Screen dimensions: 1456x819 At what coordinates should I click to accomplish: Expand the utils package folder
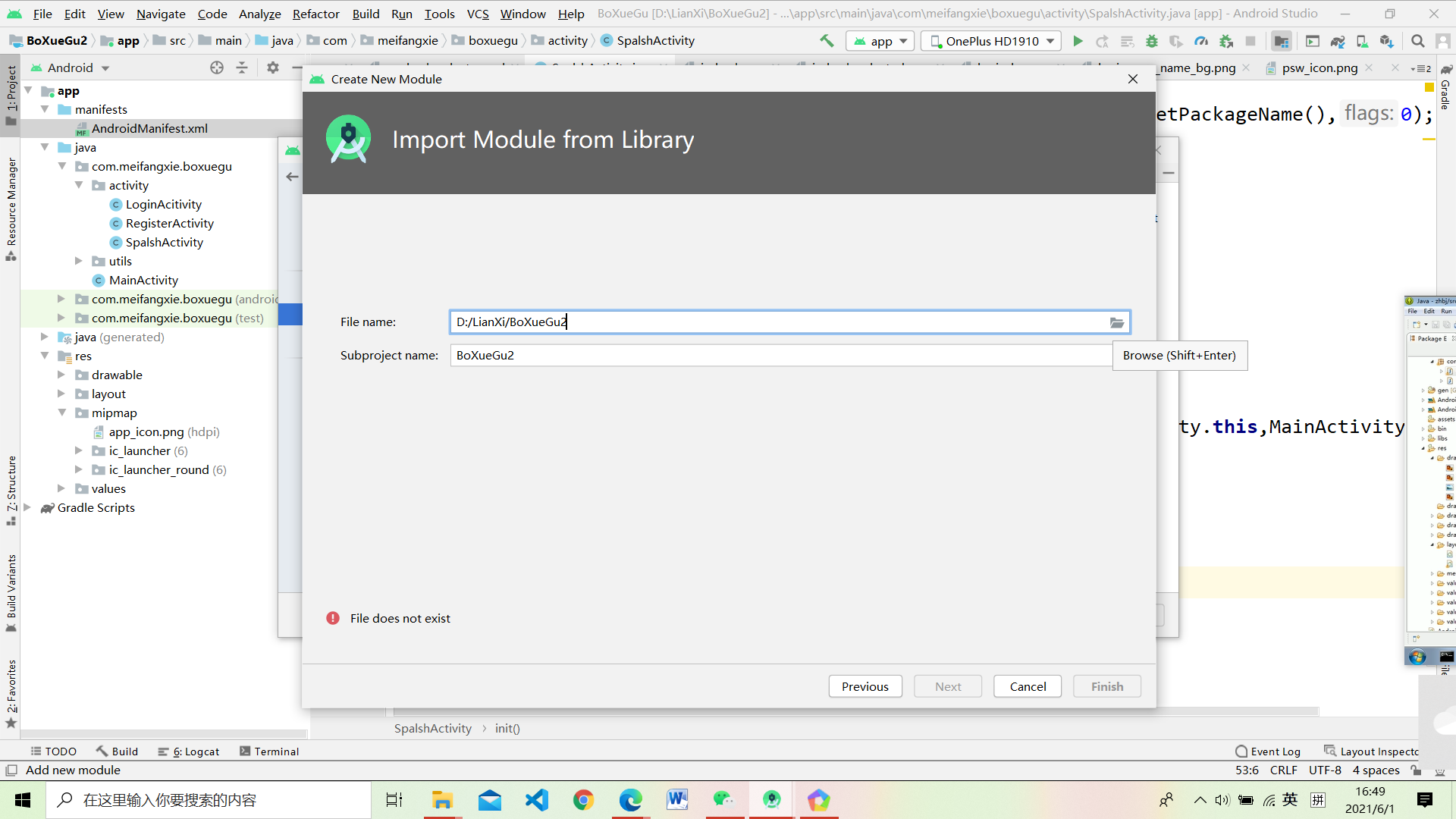pyautogui.click(x=78, y=261)
